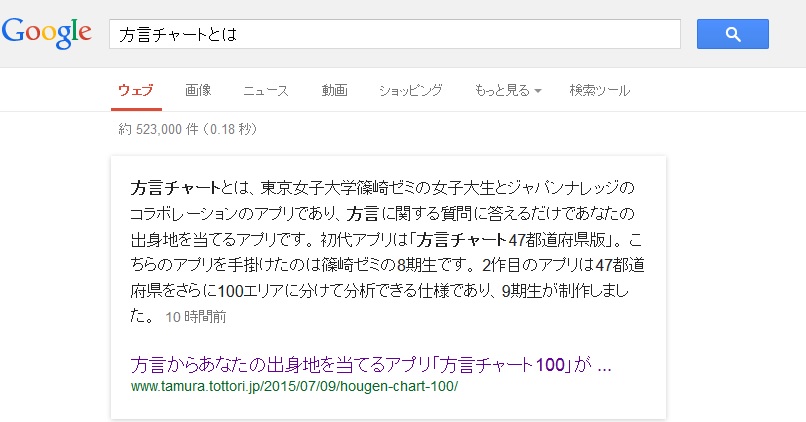806x422 pixels.
Task: Click the snippet line starting with コラボレーションのアプリ
Action: click(382, 213)
